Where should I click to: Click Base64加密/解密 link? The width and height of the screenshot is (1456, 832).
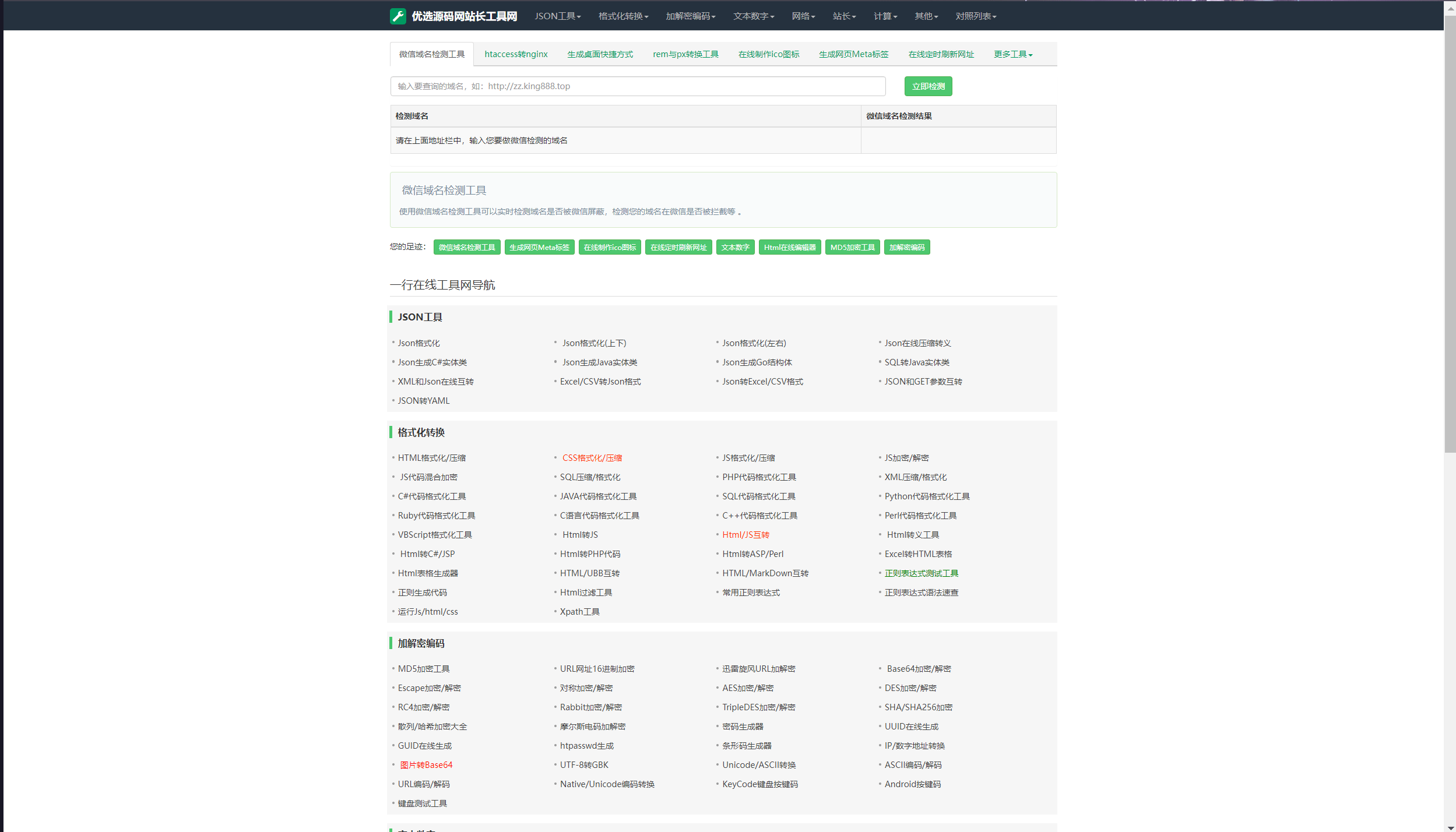click(917, 668)
